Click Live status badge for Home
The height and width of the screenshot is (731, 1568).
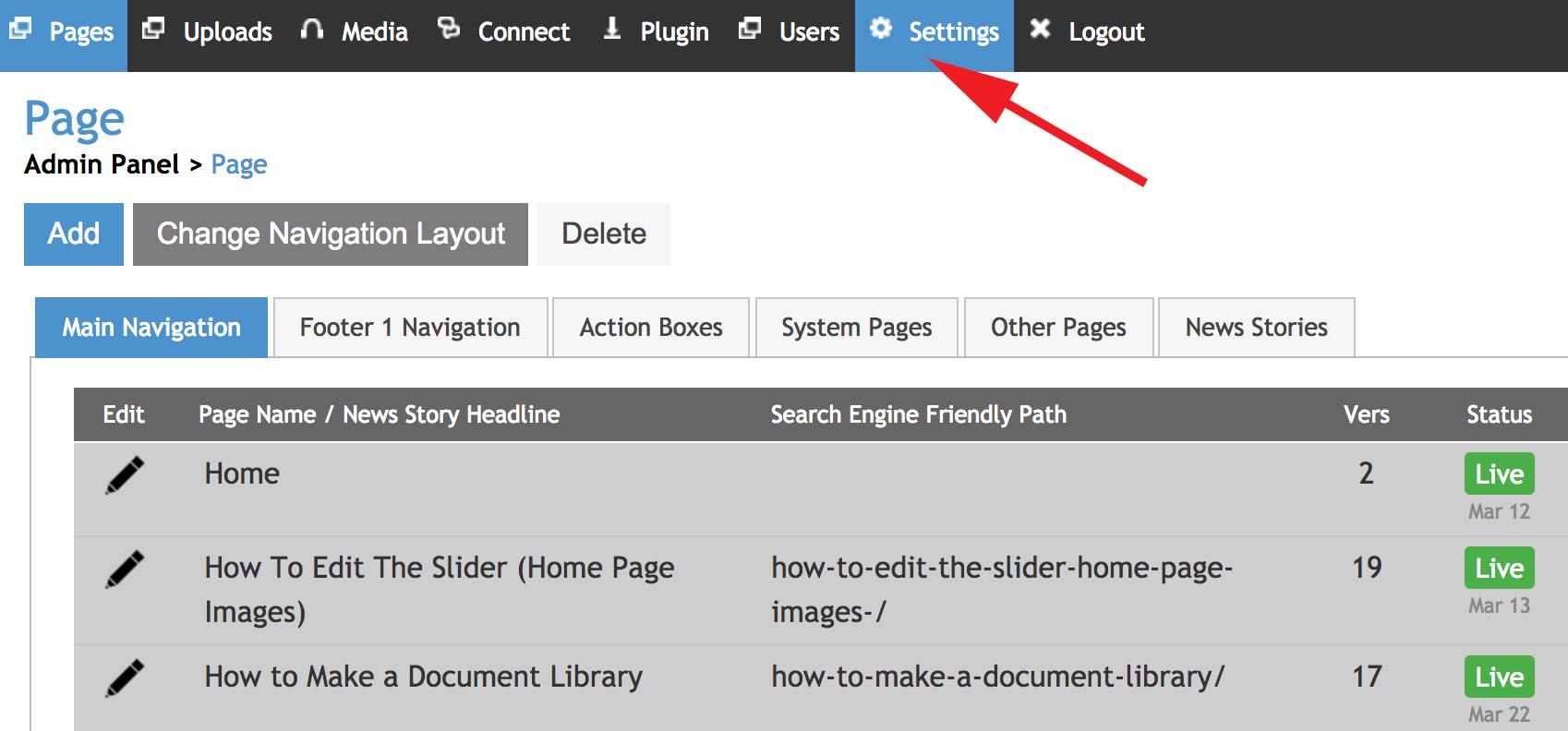pyautogui.click(x=1499, y=474)
